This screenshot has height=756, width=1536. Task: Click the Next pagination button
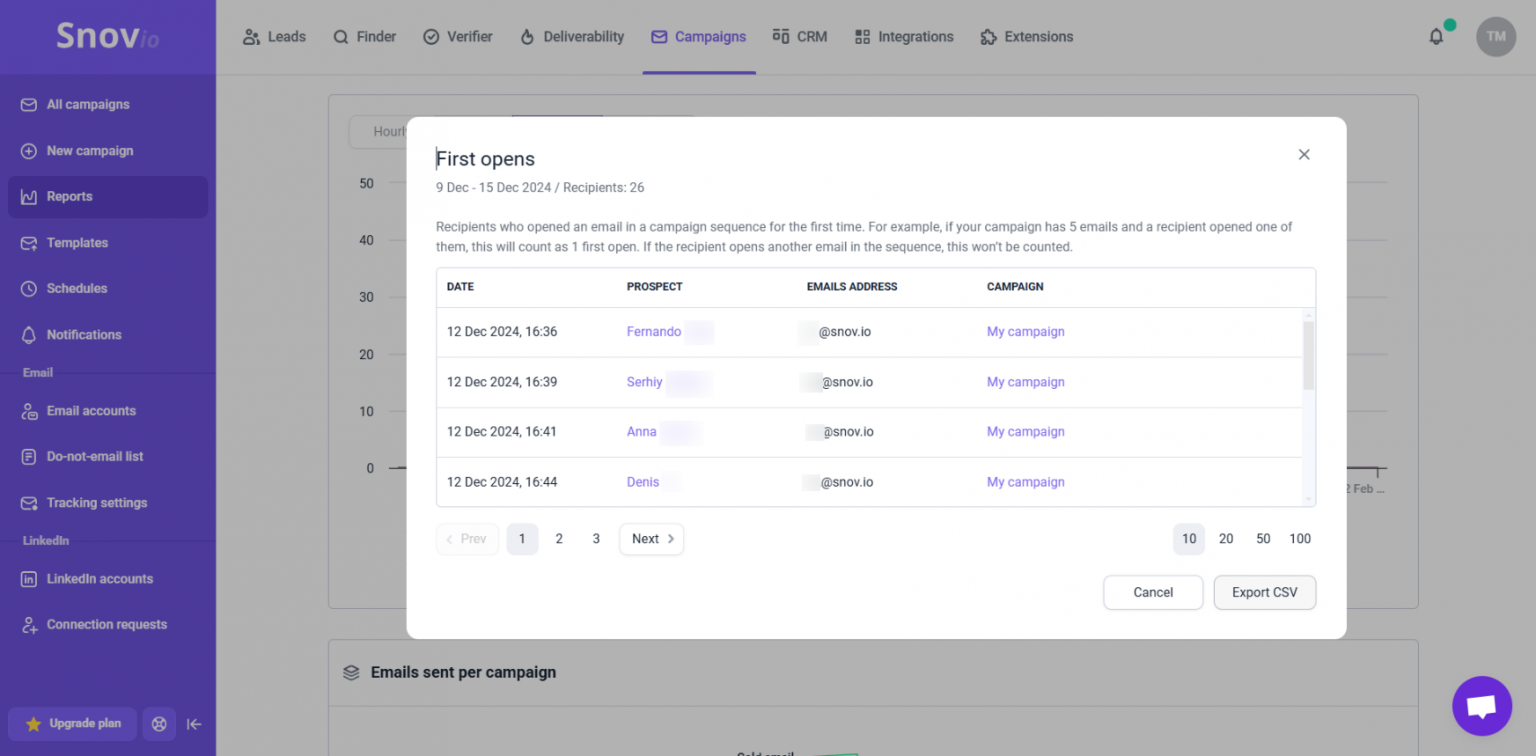click(x=652, y=539)
